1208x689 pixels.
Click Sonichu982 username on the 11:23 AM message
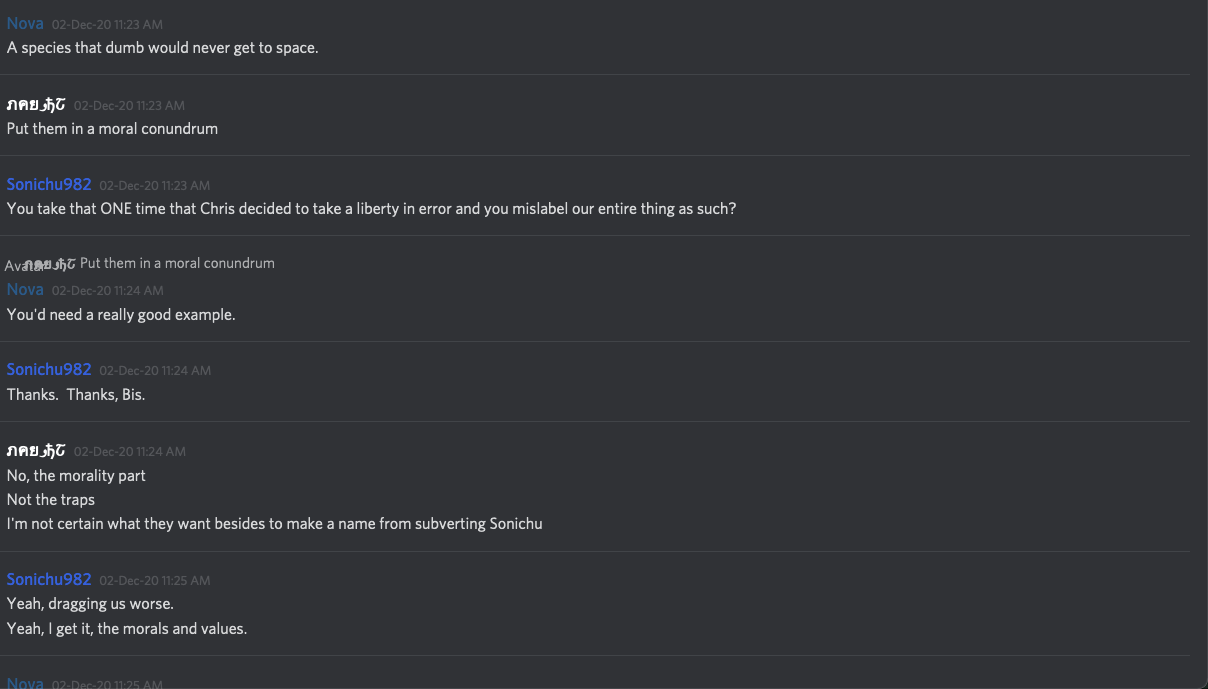49,184
